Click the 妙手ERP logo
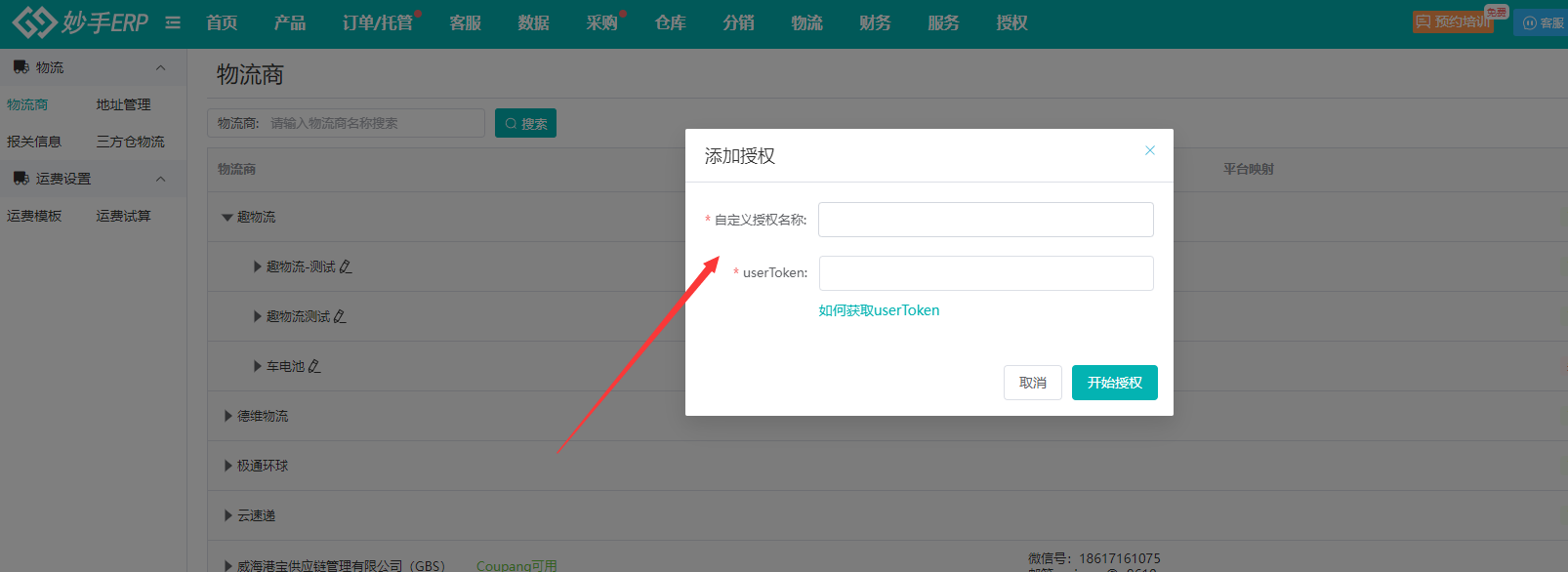 click(x=81, y=22)
